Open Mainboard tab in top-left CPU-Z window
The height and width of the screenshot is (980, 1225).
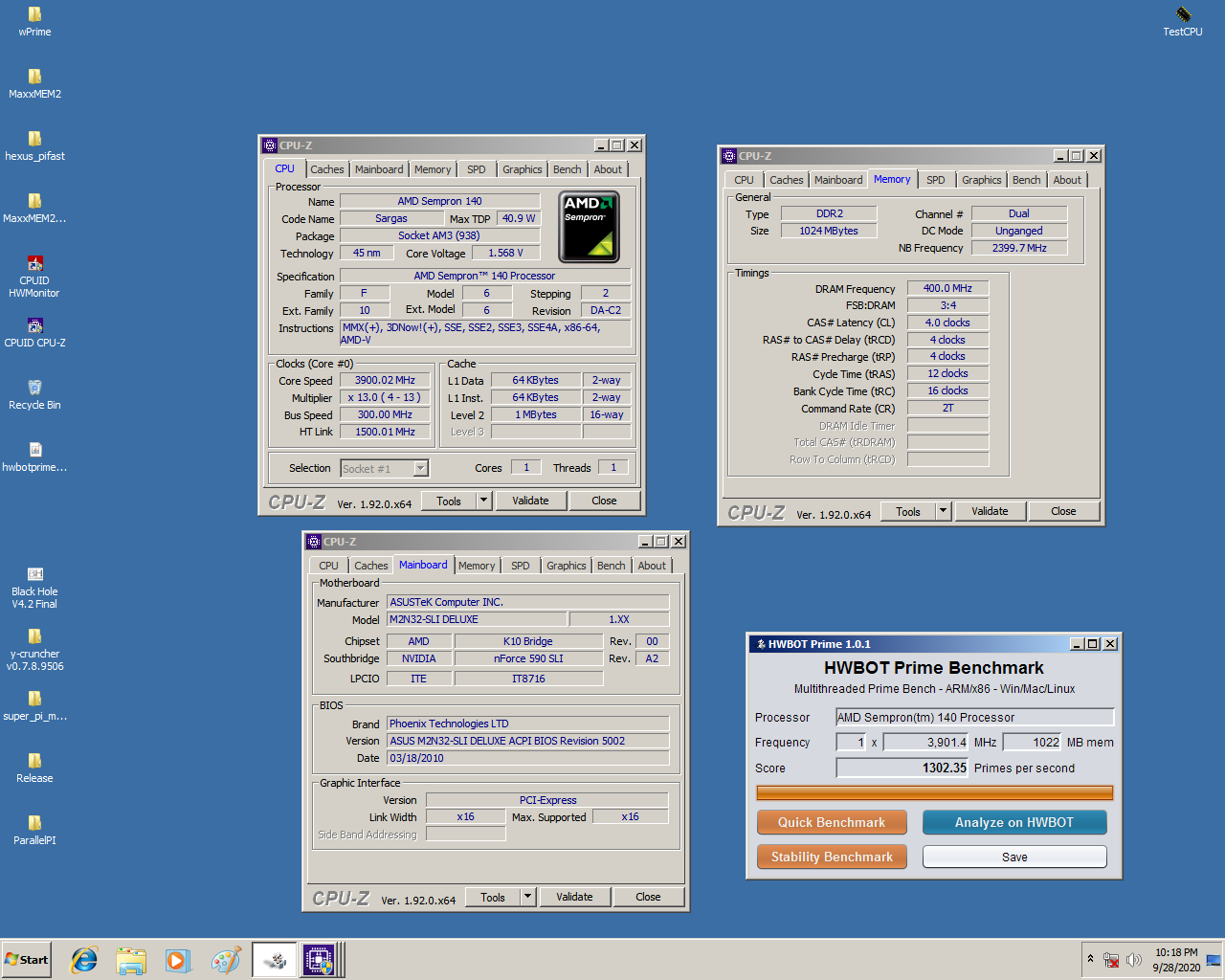coord(379,169)
